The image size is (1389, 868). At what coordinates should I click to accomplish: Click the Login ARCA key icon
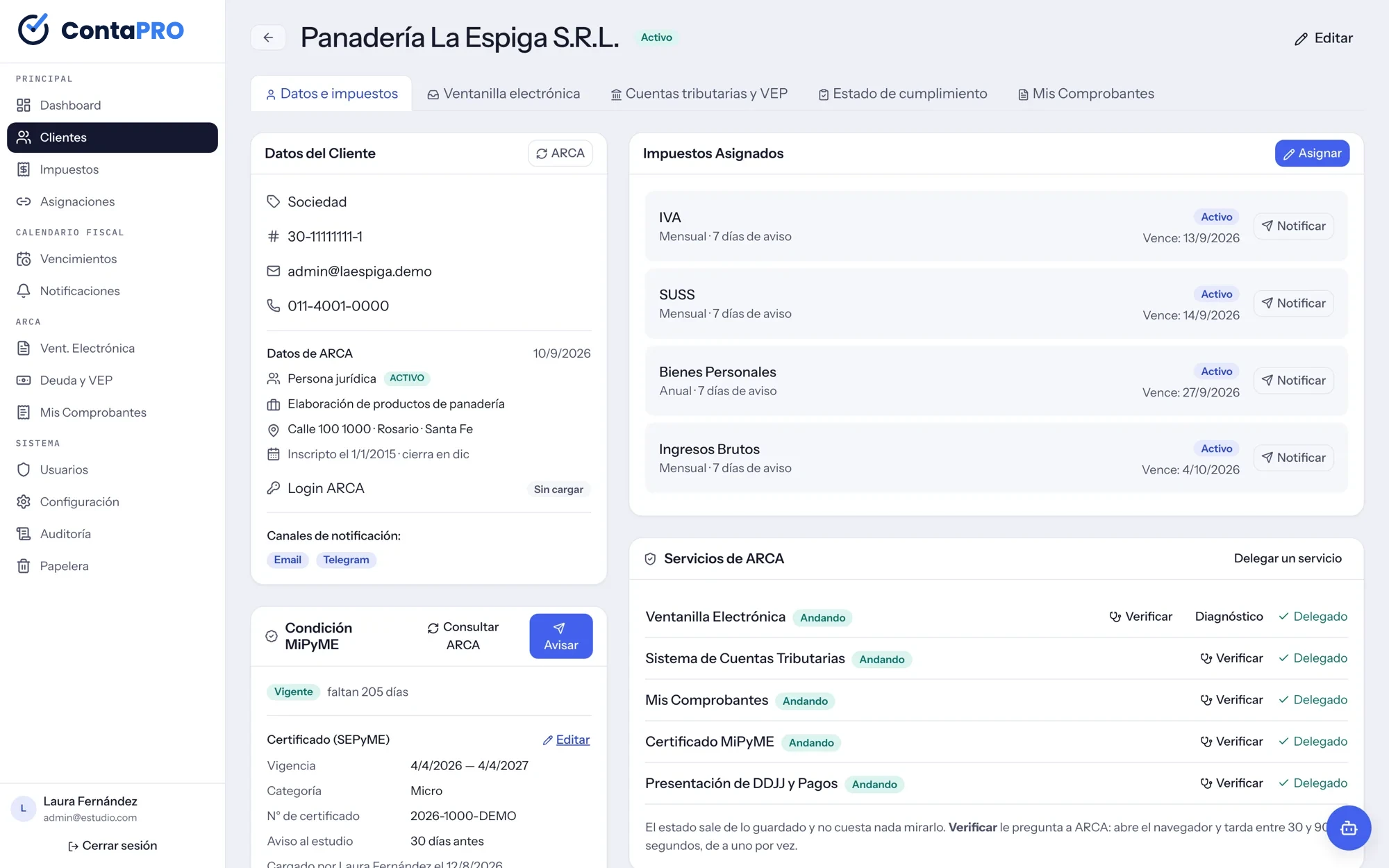[274, 488]
